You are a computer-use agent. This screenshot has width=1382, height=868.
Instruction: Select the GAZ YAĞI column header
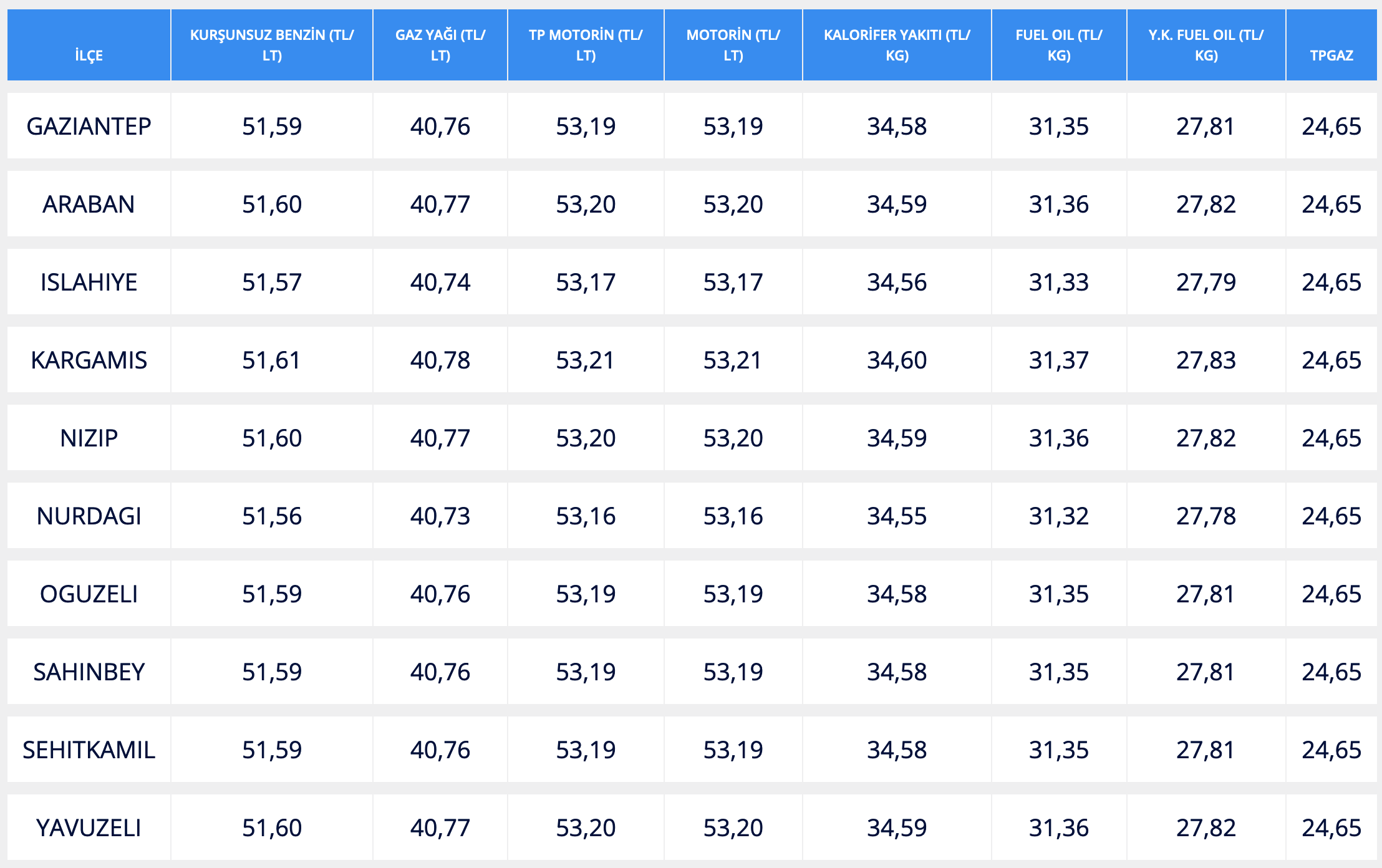pyautogui.click(x=440, y=45)
